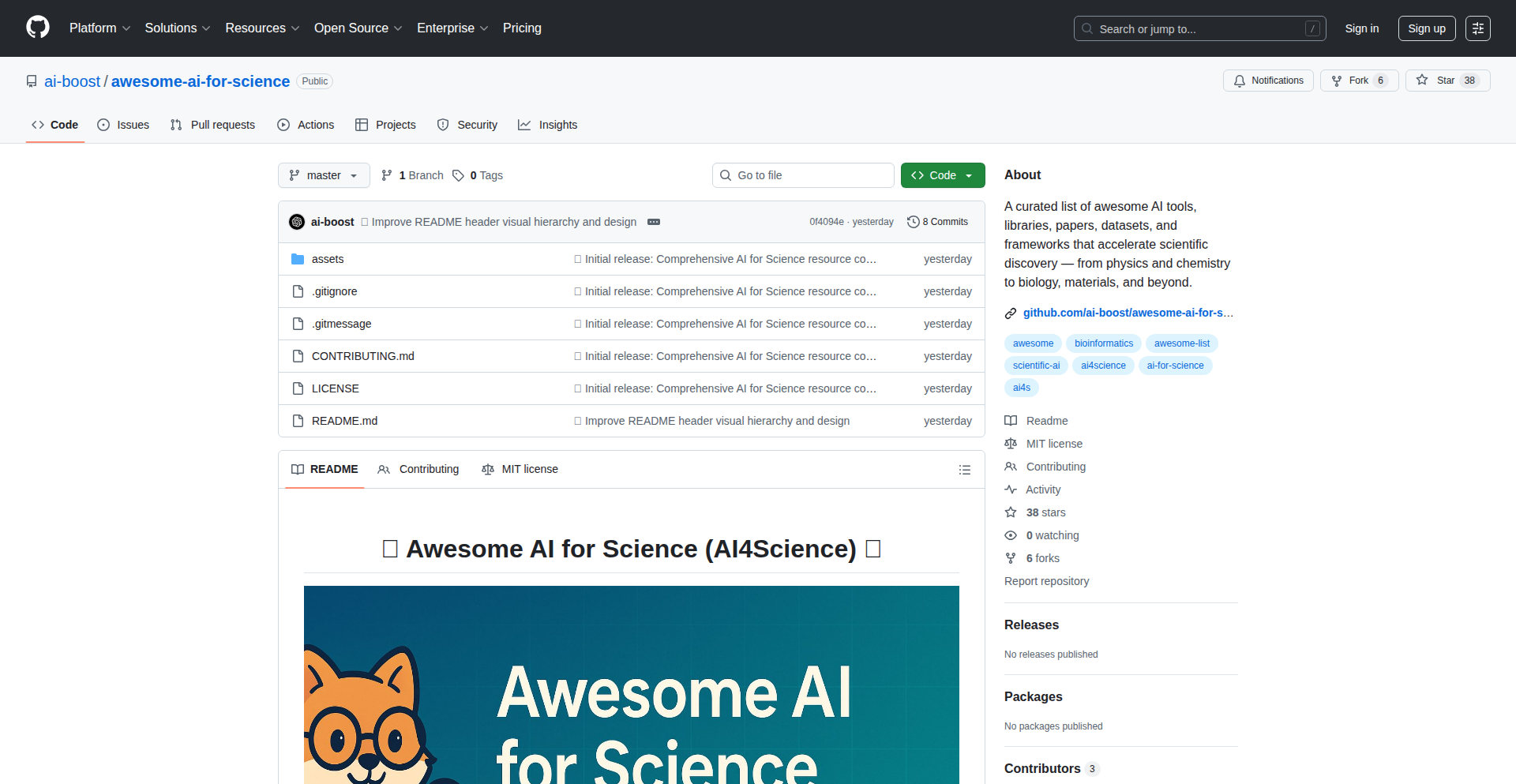Select the Insights tab

point(548,125)
